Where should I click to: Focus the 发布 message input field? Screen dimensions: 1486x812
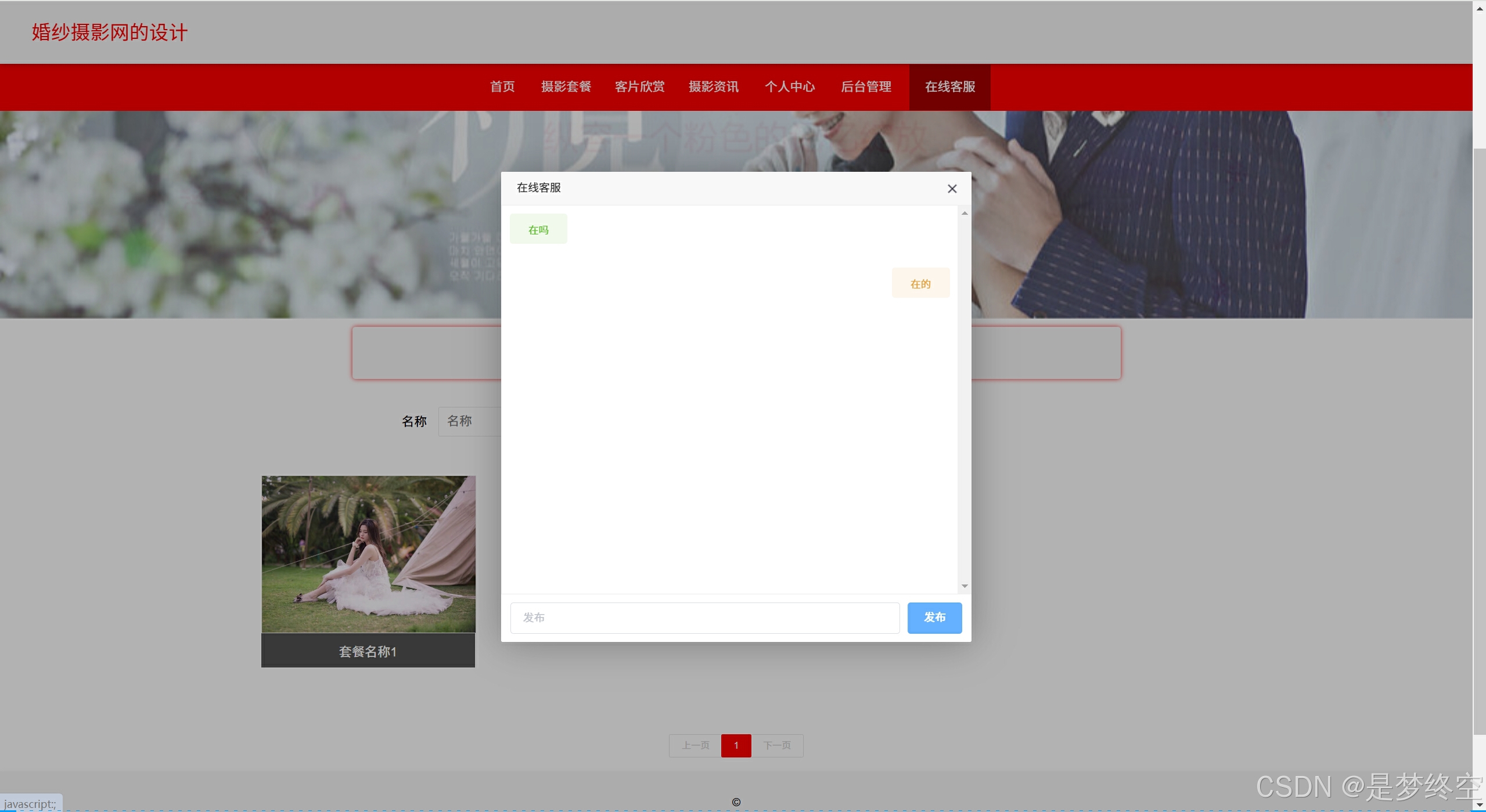click(704, 618)
